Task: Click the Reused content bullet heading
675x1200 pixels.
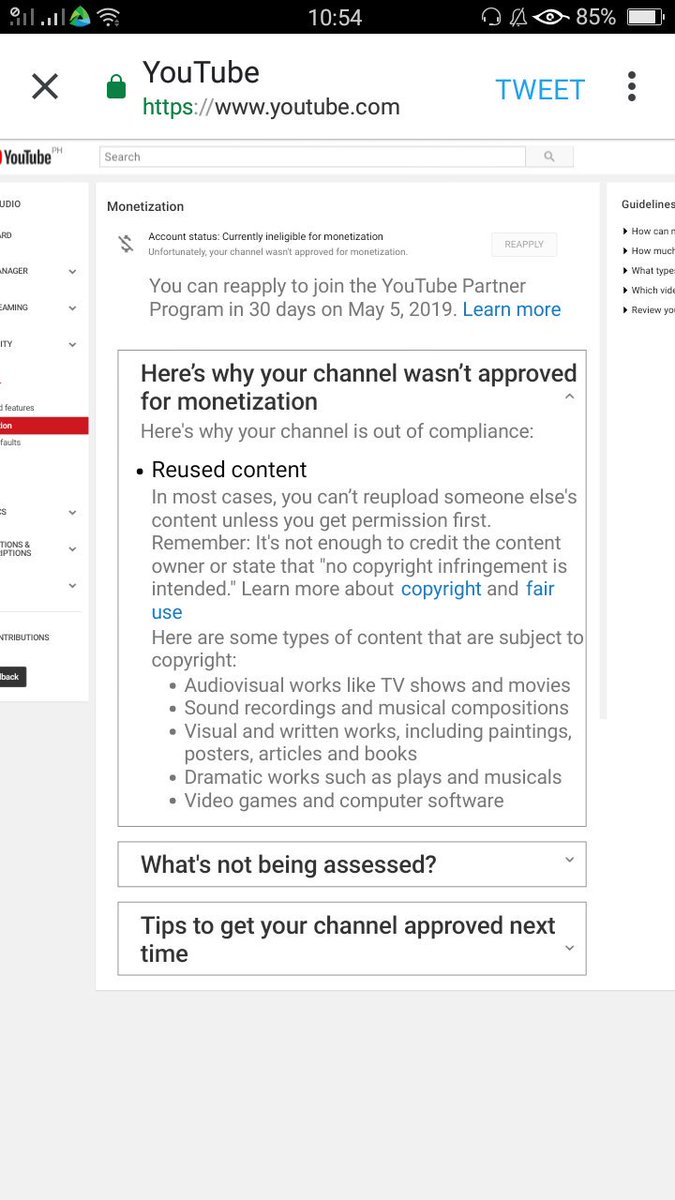Action: 229,470
